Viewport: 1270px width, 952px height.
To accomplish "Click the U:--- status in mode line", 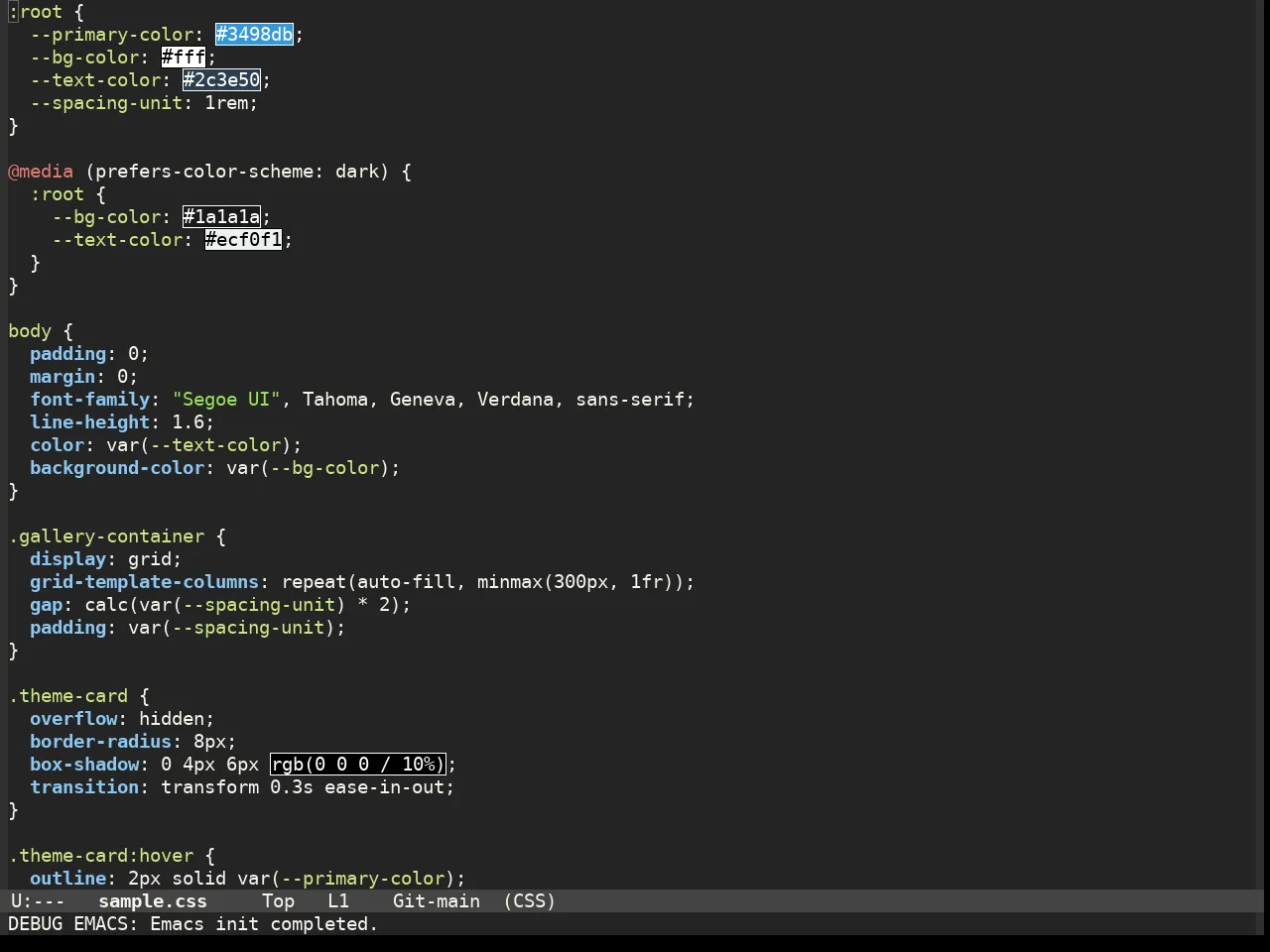I will [x=38, y=901].
